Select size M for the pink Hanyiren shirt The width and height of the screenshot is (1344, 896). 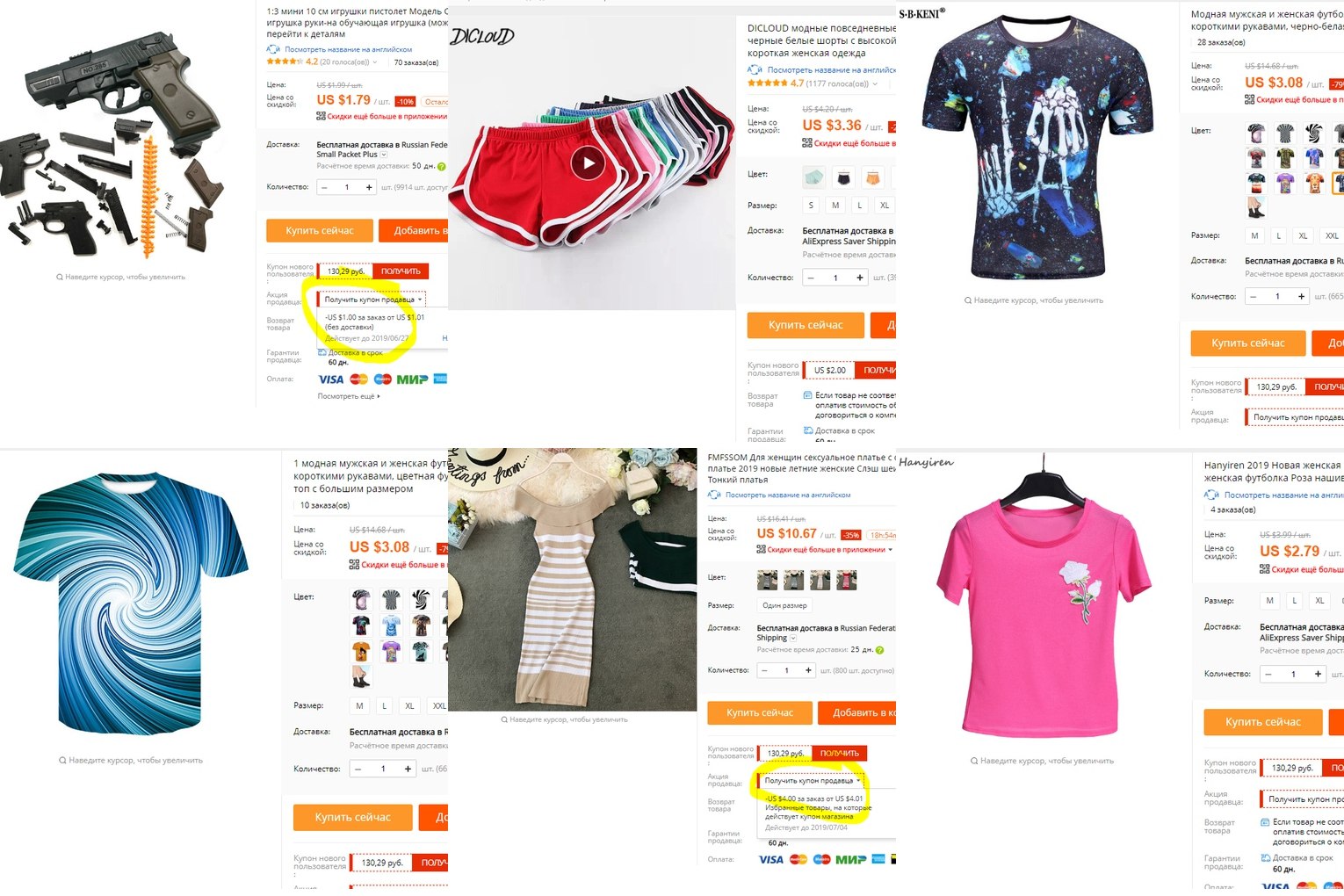(x=1269, y=601)
